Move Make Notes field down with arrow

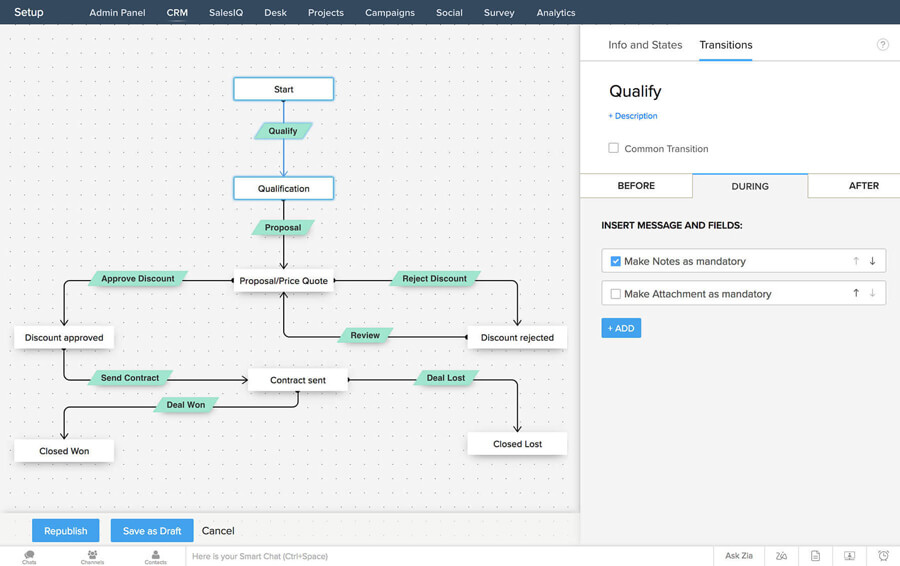click(x=872, y=261)
